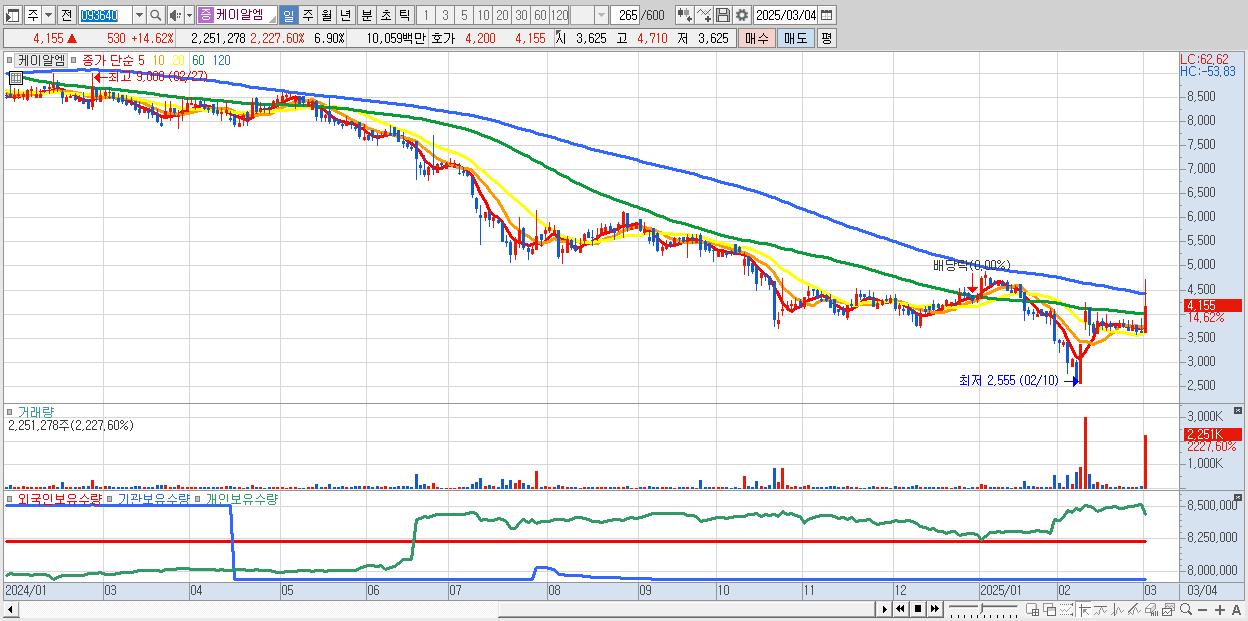Select interval 3 button
The image size is (1248, 621).
[445, 15]
